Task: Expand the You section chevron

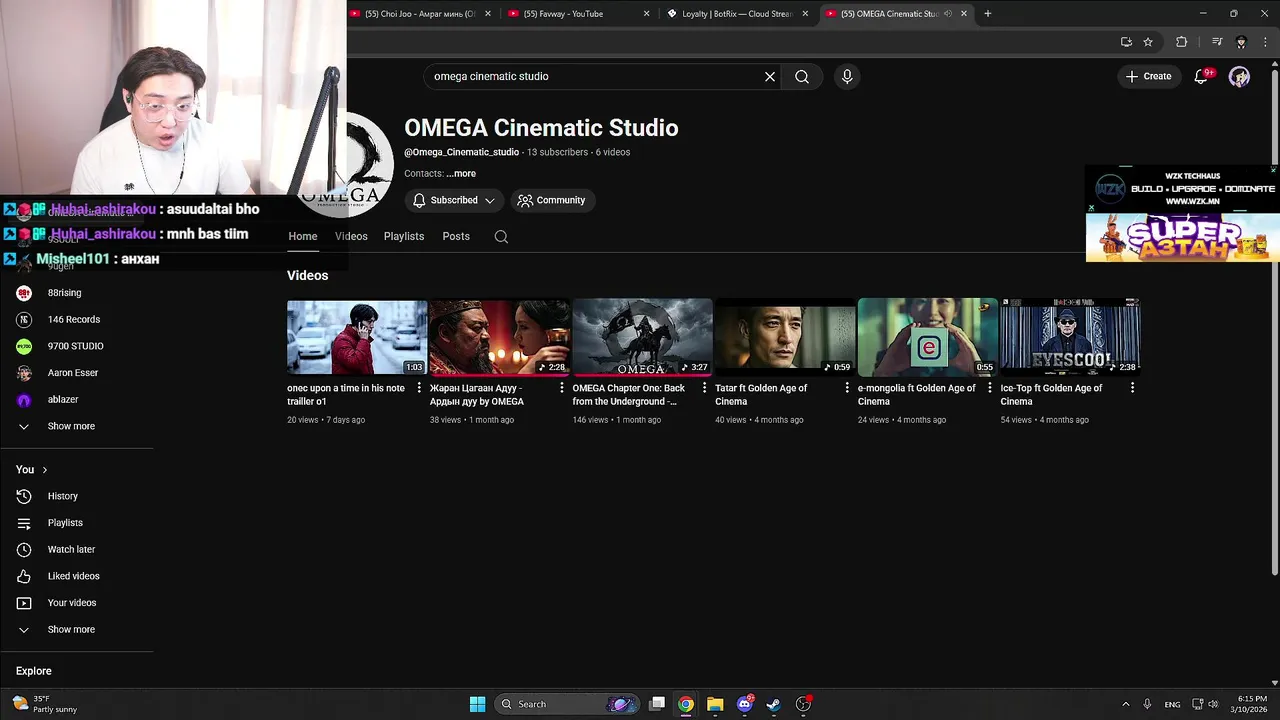Action: tap(44, 470)
